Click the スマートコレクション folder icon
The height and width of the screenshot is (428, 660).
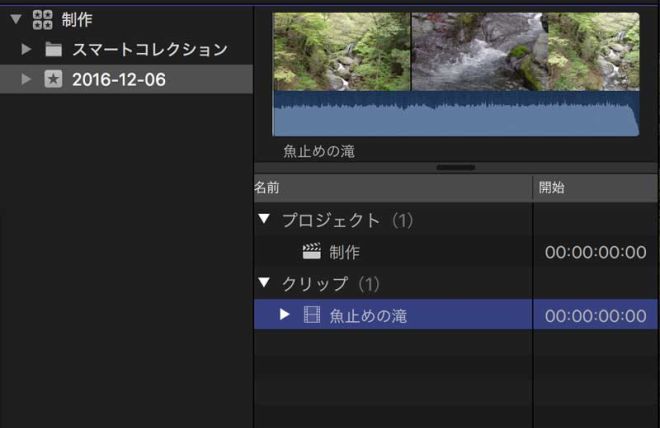53,49
